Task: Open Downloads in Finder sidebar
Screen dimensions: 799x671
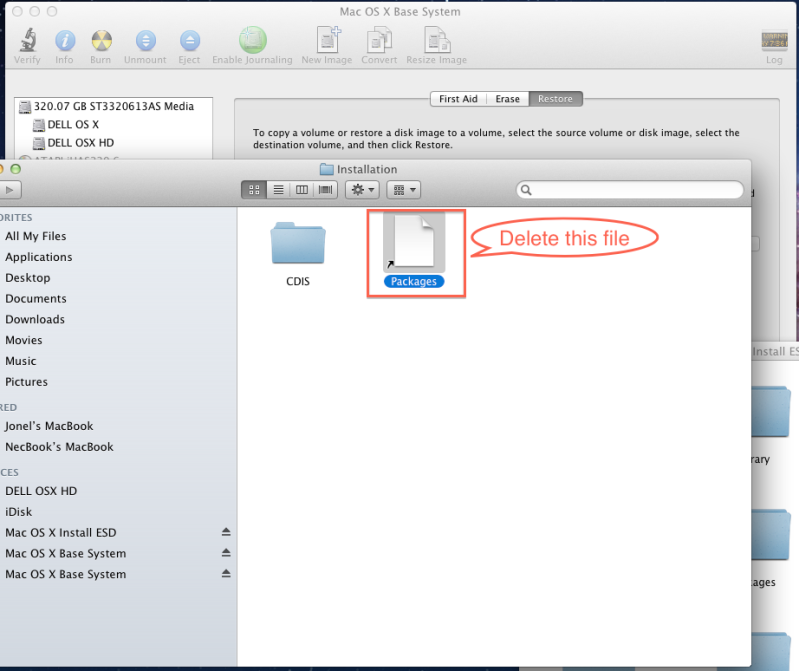Action: (x=35, y=319)
